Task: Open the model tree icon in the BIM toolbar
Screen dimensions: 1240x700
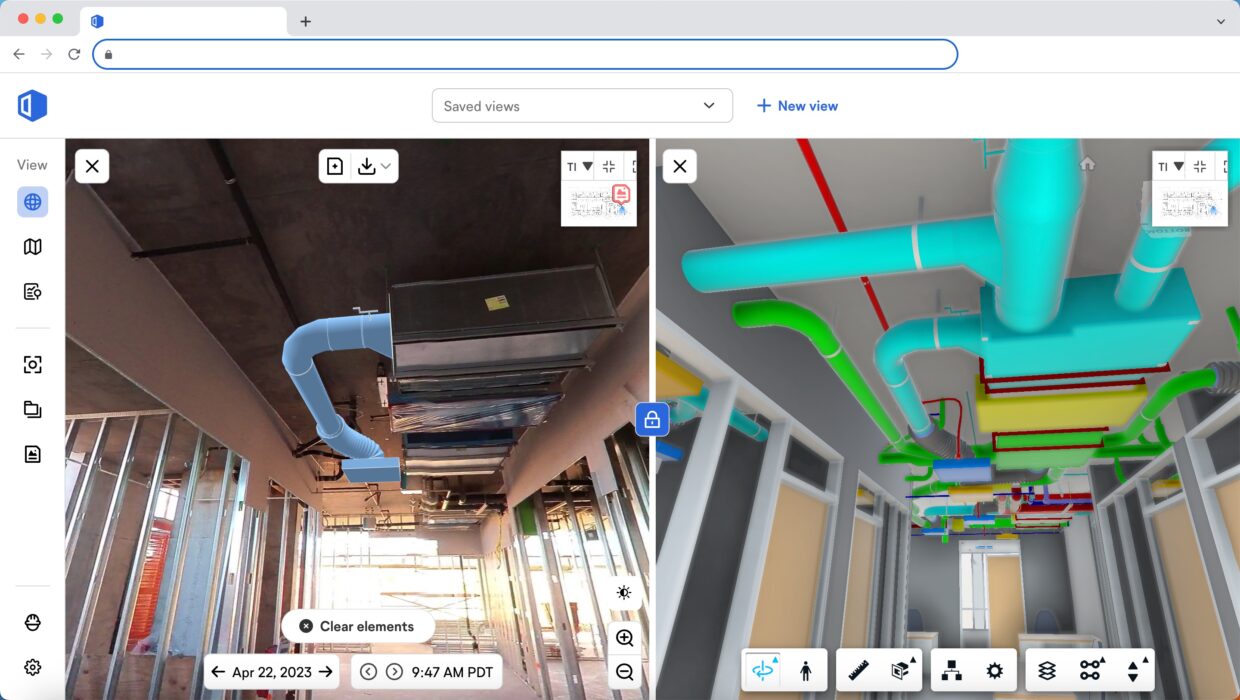Action: [953, 668]
